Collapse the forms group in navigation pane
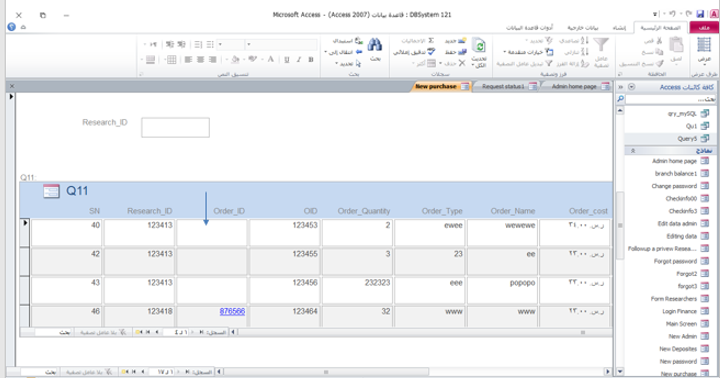Viewport: 720px width, 378px height. [633, 151]
